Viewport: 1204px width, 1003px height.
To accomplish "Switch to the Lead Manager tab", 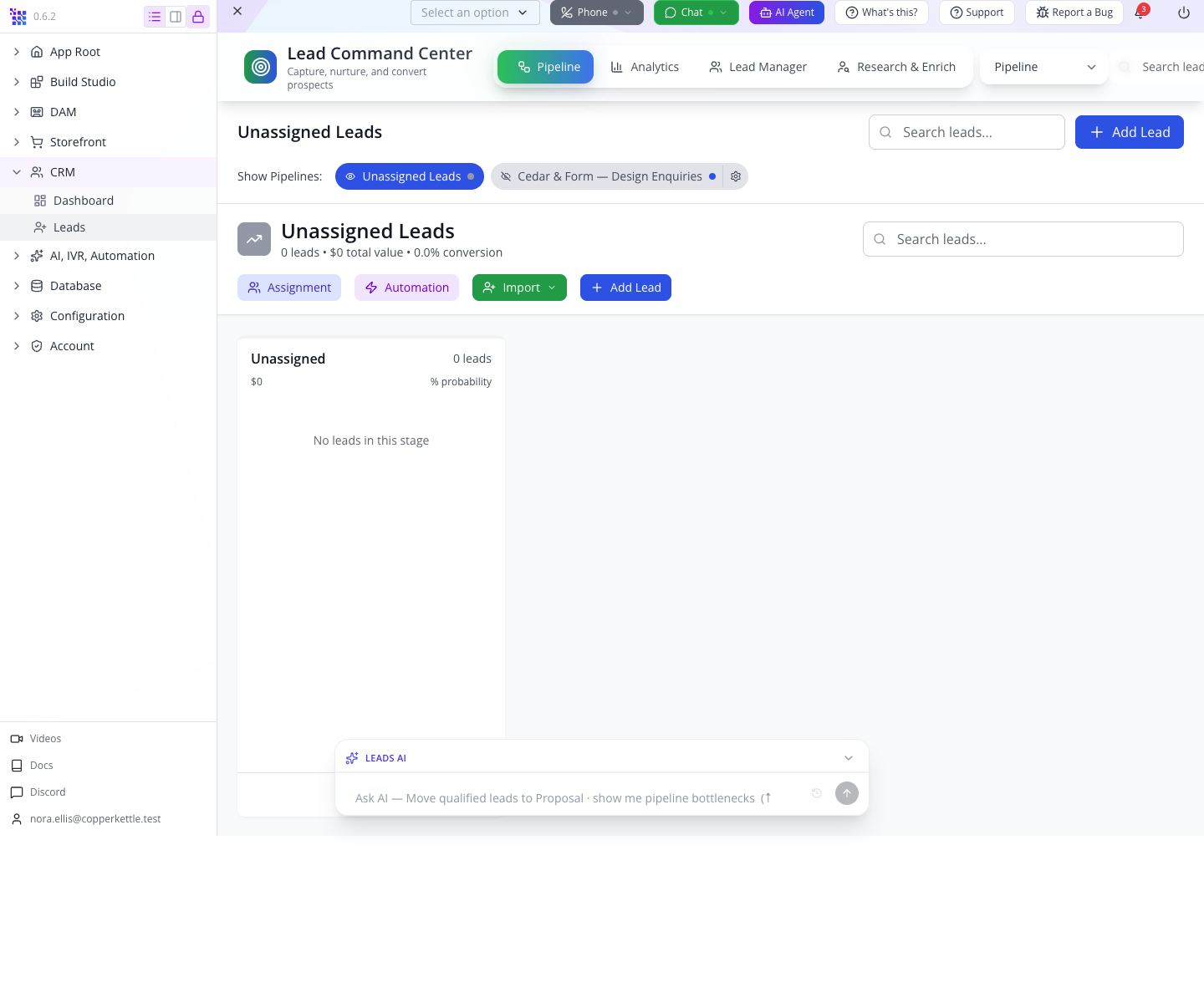I will pos(758,67).
